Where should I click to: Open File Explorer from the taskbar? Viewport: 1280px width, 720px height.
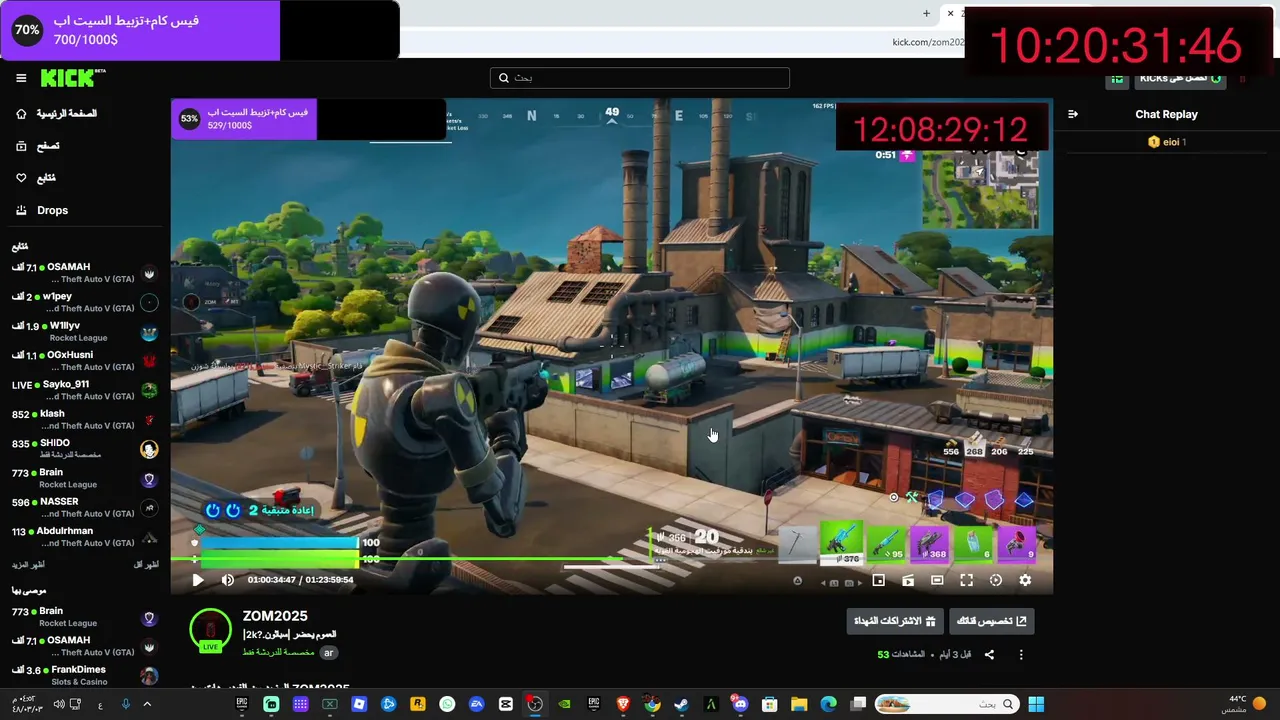tap(799, 704)
